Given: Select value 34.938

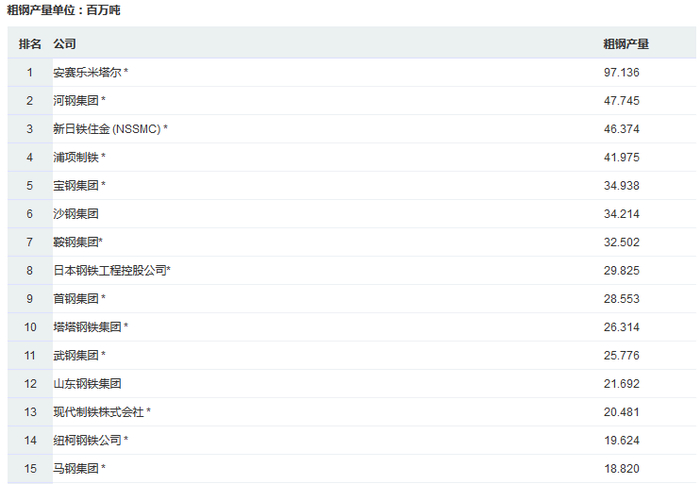Looking at the screenshot, I should pyautogui.click(x=621, y=185).
